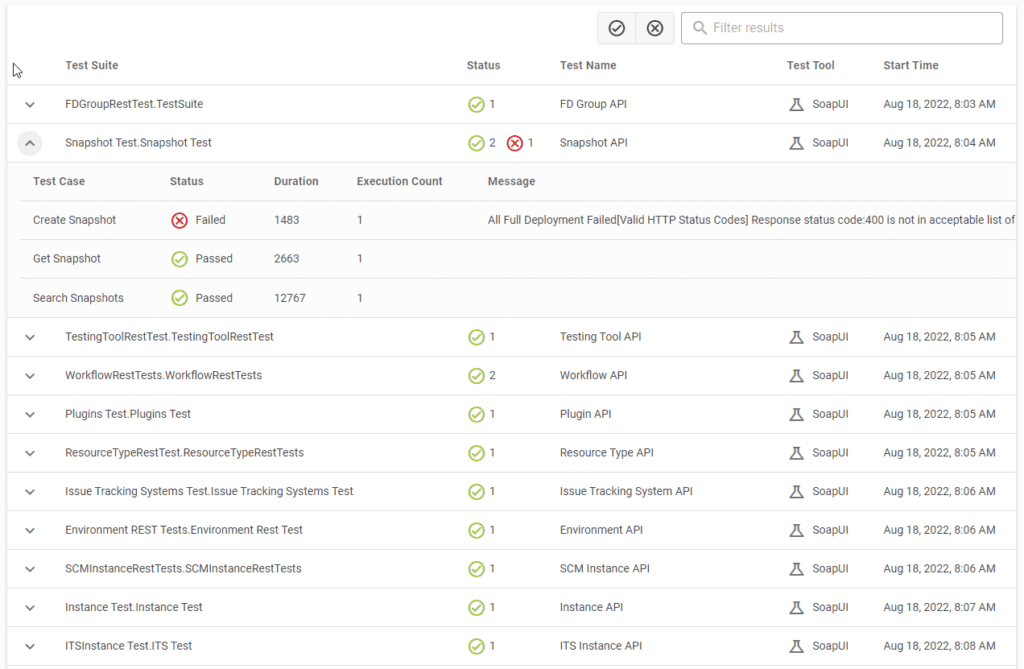Toggle the failed-results filter button
The image size is (1024, 669).
[x=655, y=27]
